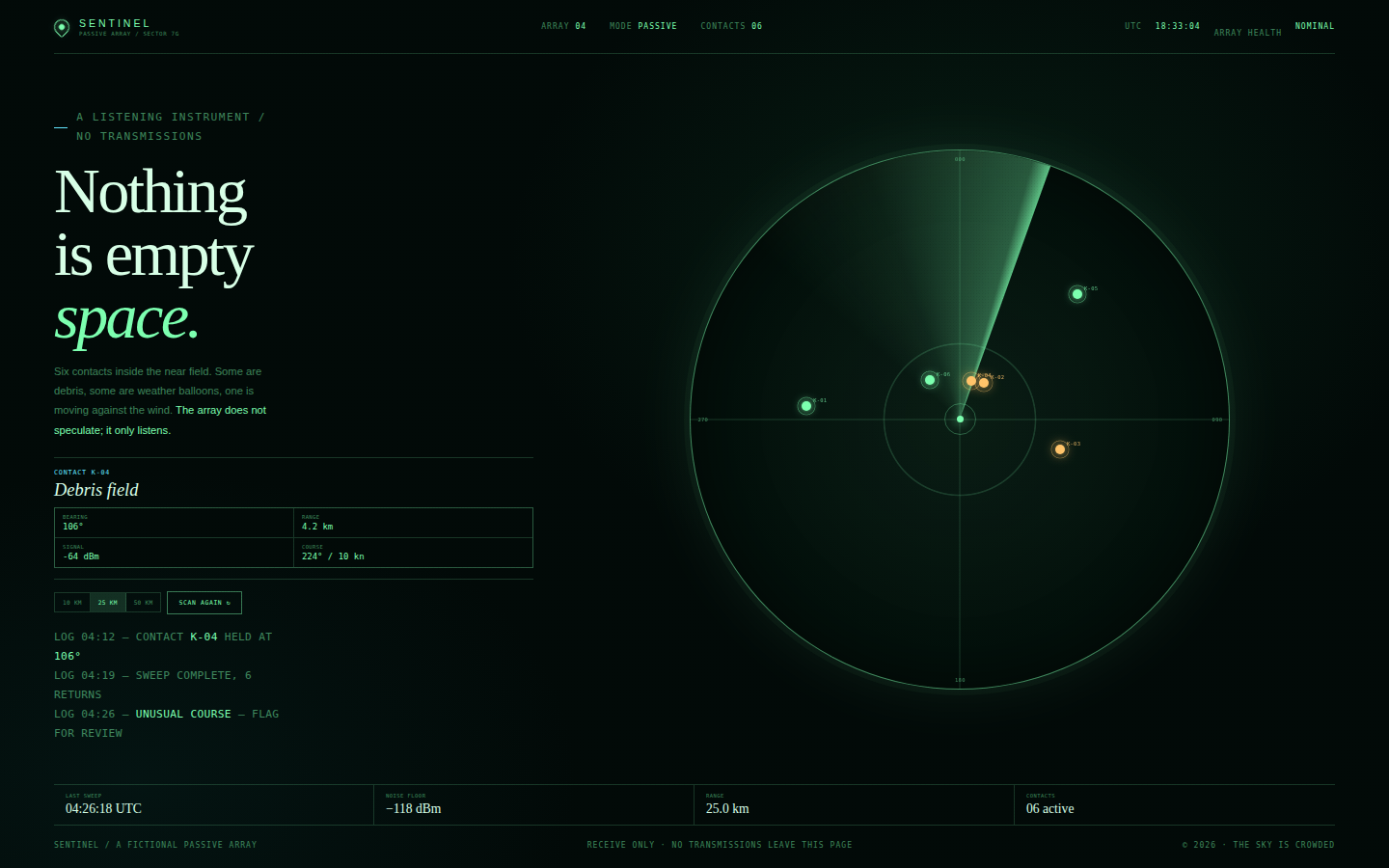Image resolution: width=1389 pixels, height=868 pixels.
Task: Click the ARRAY 04 header status
Action: pos(563,26)
